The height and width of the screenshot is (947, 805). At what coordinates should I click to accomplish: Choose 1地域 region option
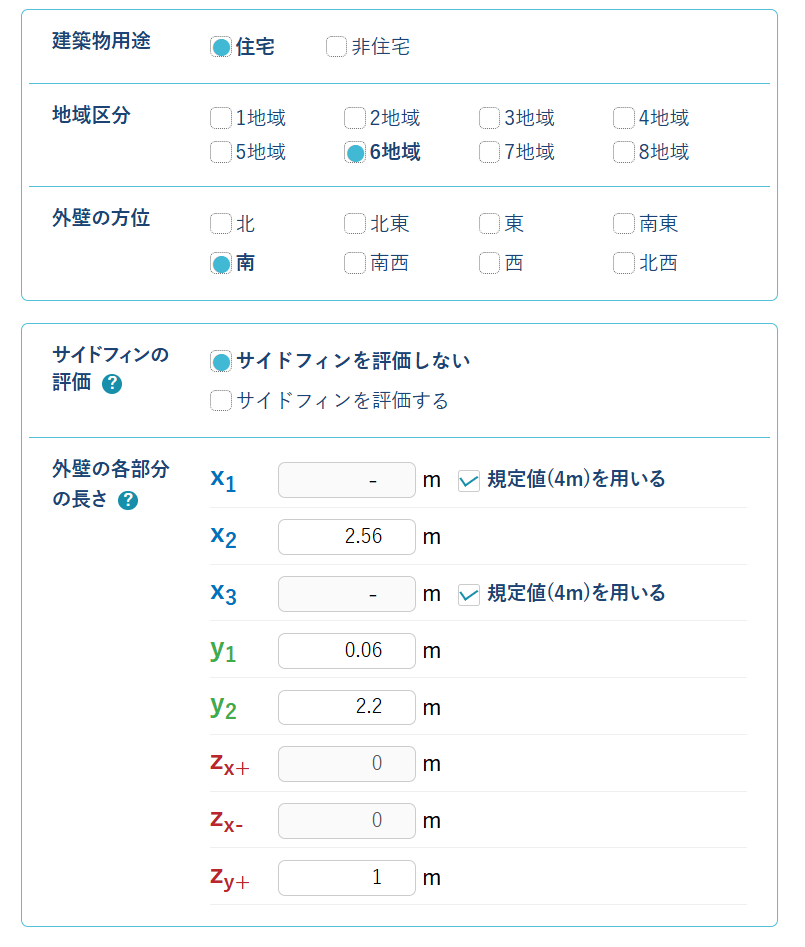coord(221,118)
